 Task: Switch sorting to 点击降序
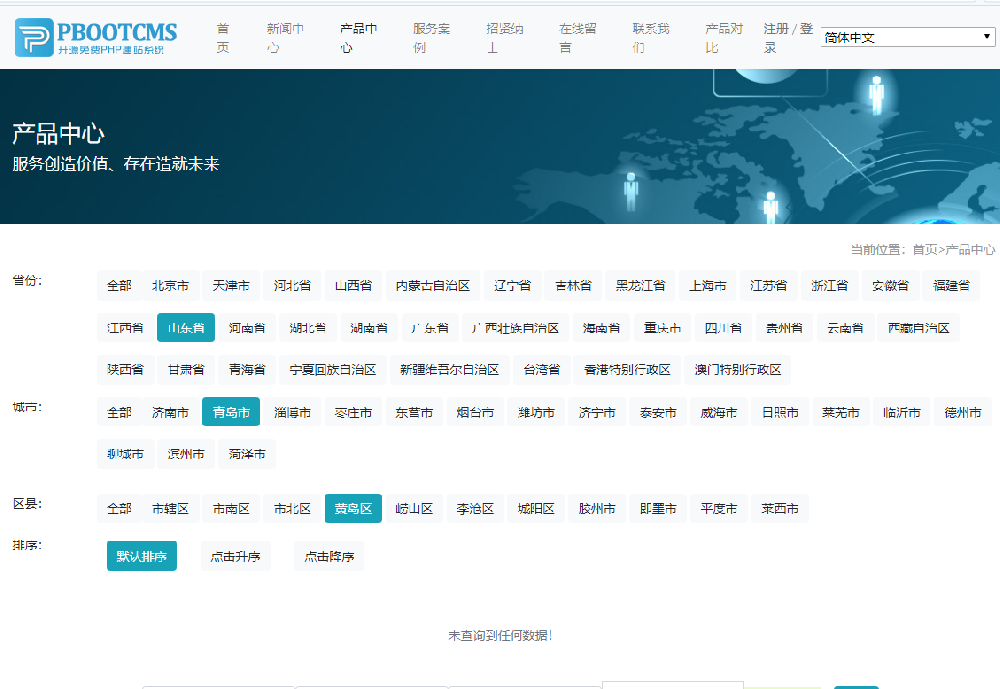(x=329, y=556)
